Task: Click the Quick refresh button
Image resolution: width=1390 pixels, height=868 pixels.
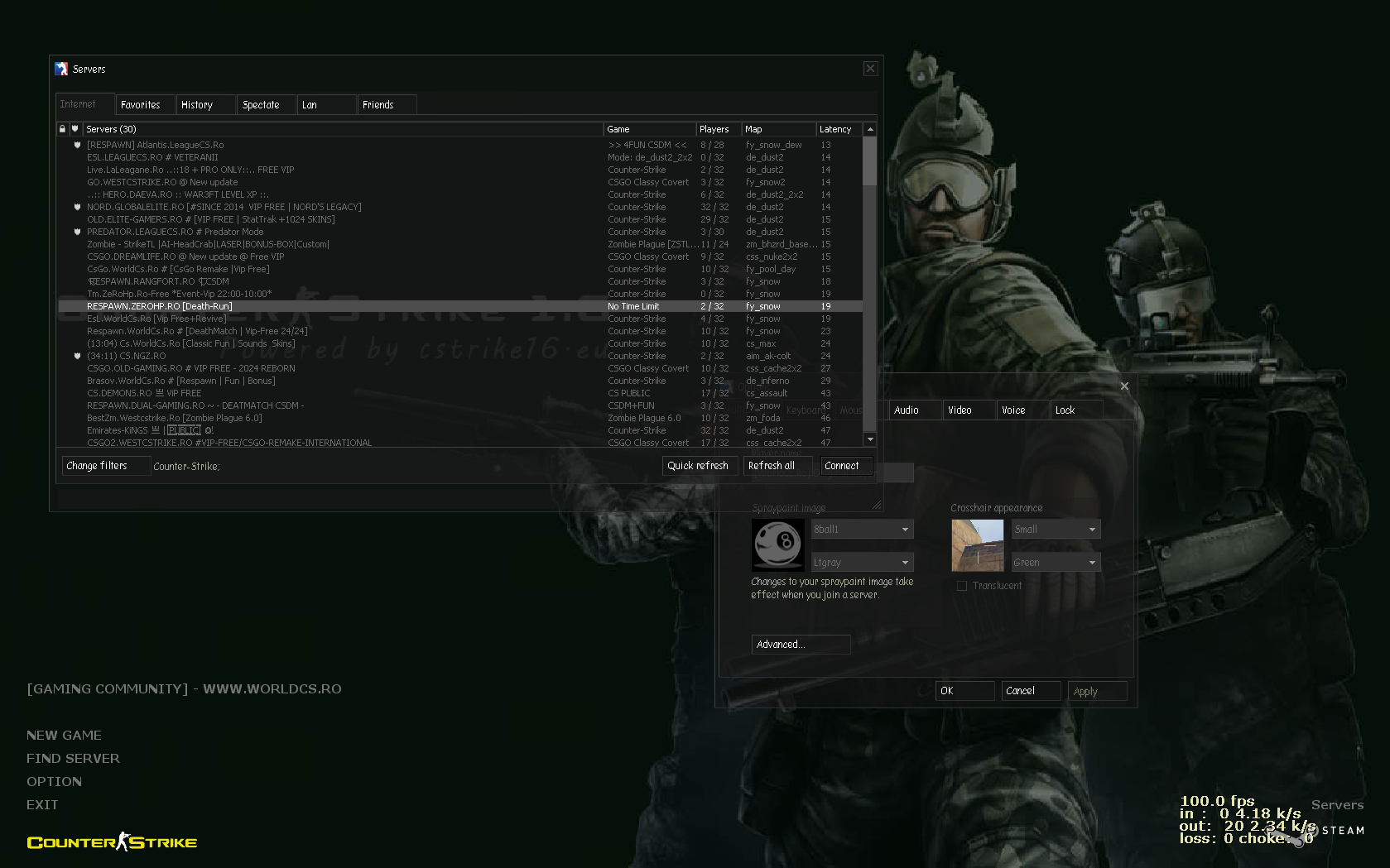Action: coord(699,466)
